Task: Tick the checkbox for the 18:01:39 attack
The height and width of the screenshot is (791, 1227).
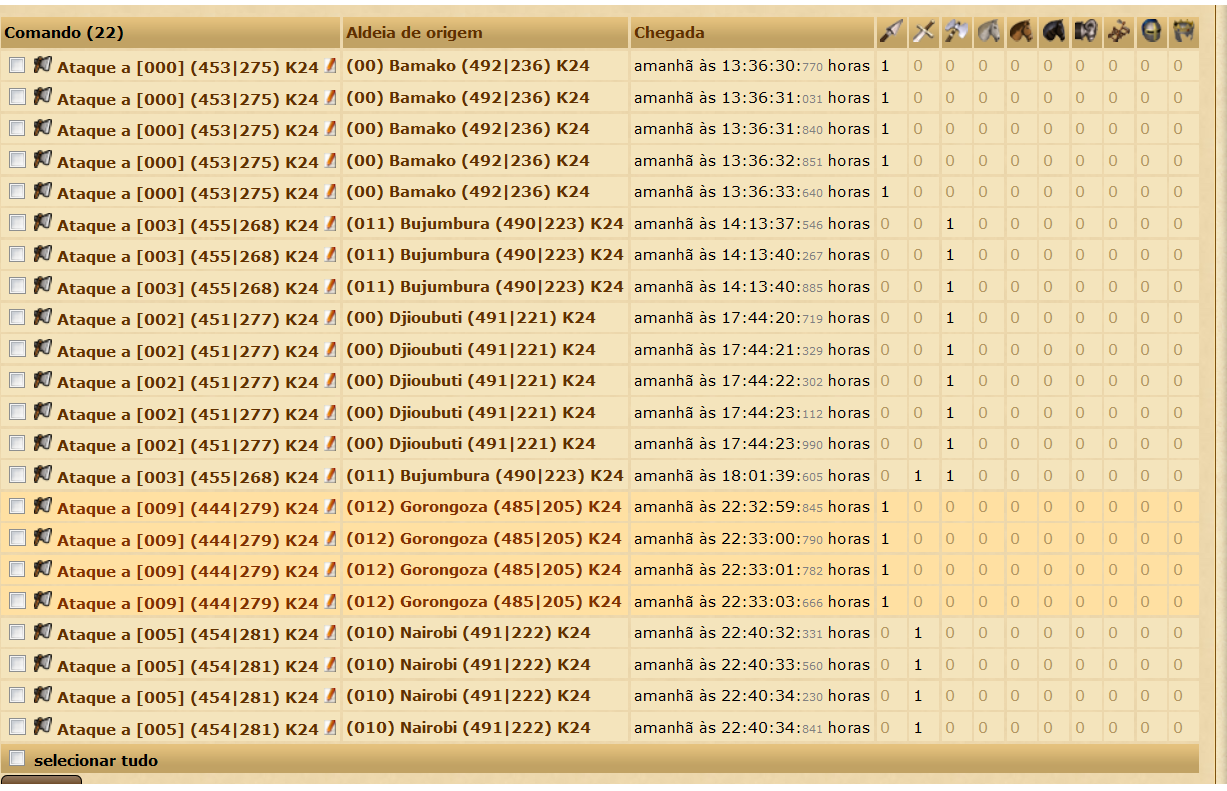Action: [x=17, y=475]
